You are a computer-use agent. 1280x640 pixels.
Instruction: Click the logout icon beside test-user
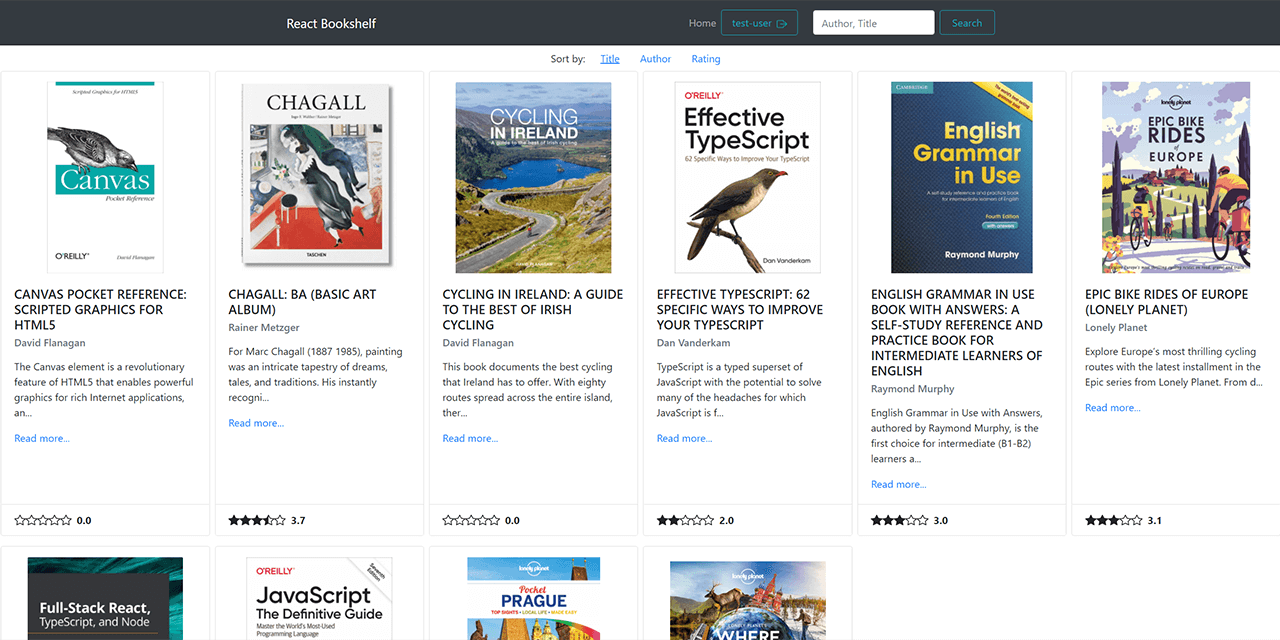point(783,22)
